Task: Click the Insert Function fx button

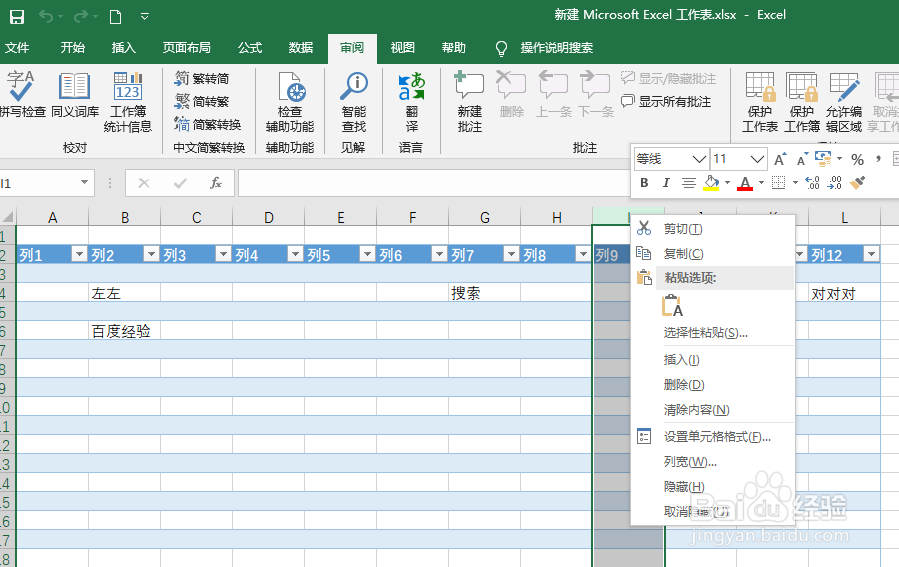Action: coord(216,183)
